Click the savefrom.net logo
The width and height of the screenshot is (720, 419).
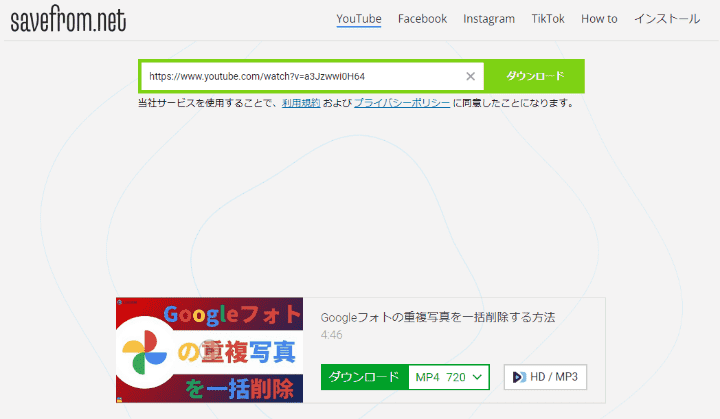click(x=68, y=19)
